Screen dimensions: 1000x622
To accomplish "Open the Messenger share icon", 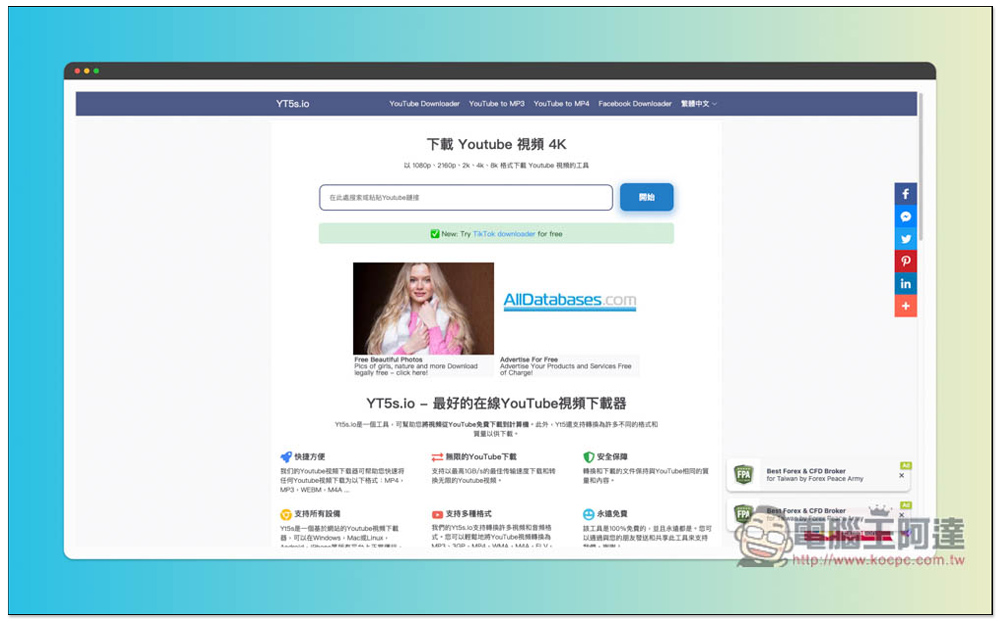I will (x=905, y=216).
